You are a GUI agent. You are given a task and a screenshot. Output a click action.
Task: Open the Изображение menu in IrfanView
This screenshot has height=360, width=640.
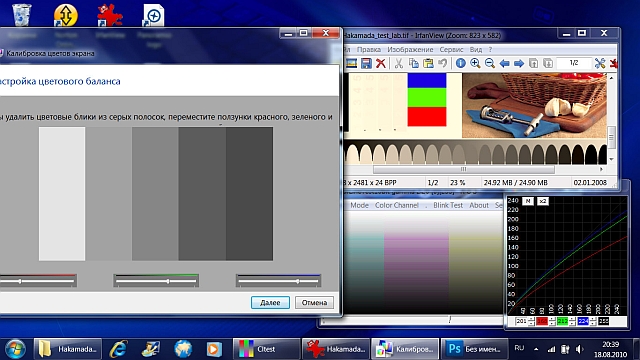tap(410, 49)
